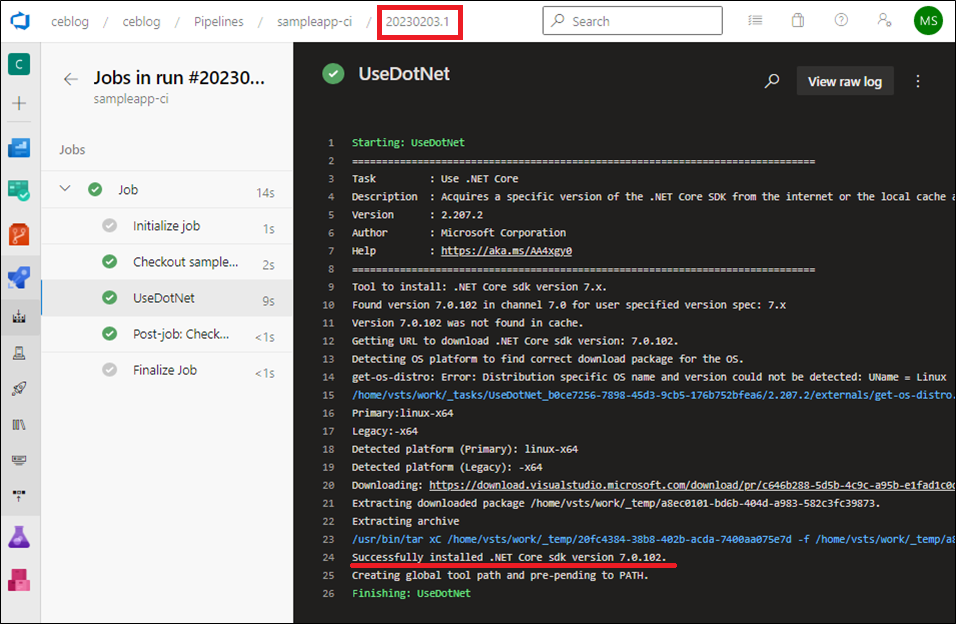This screenshot has height=624, width=956.
Task: Open Test Plans with the flask icon
Action: (x=19, y=537)
